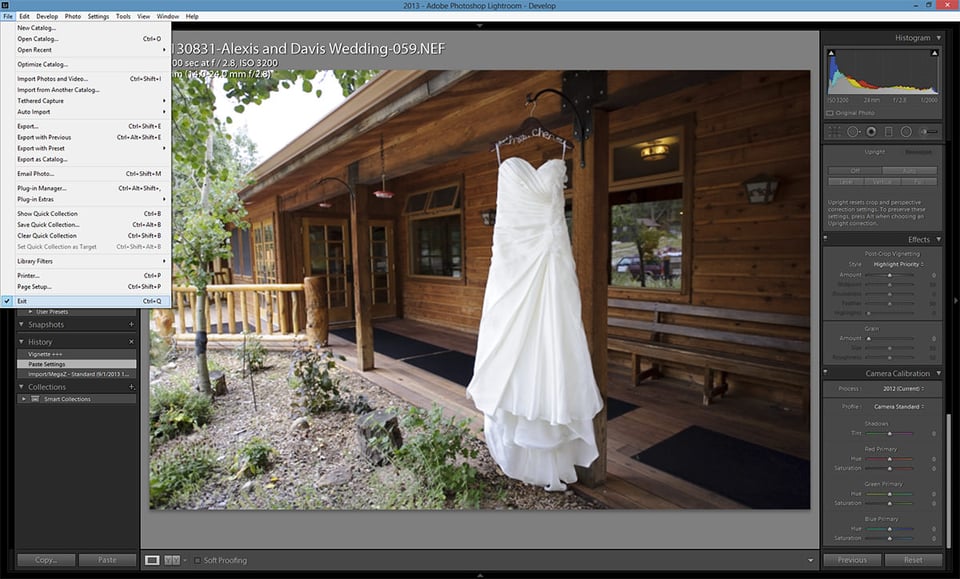Viewport: 960px width, 579px height.
Task: Expand the User Presets folder
Action: pyautogui.click(x=31, y=312)
